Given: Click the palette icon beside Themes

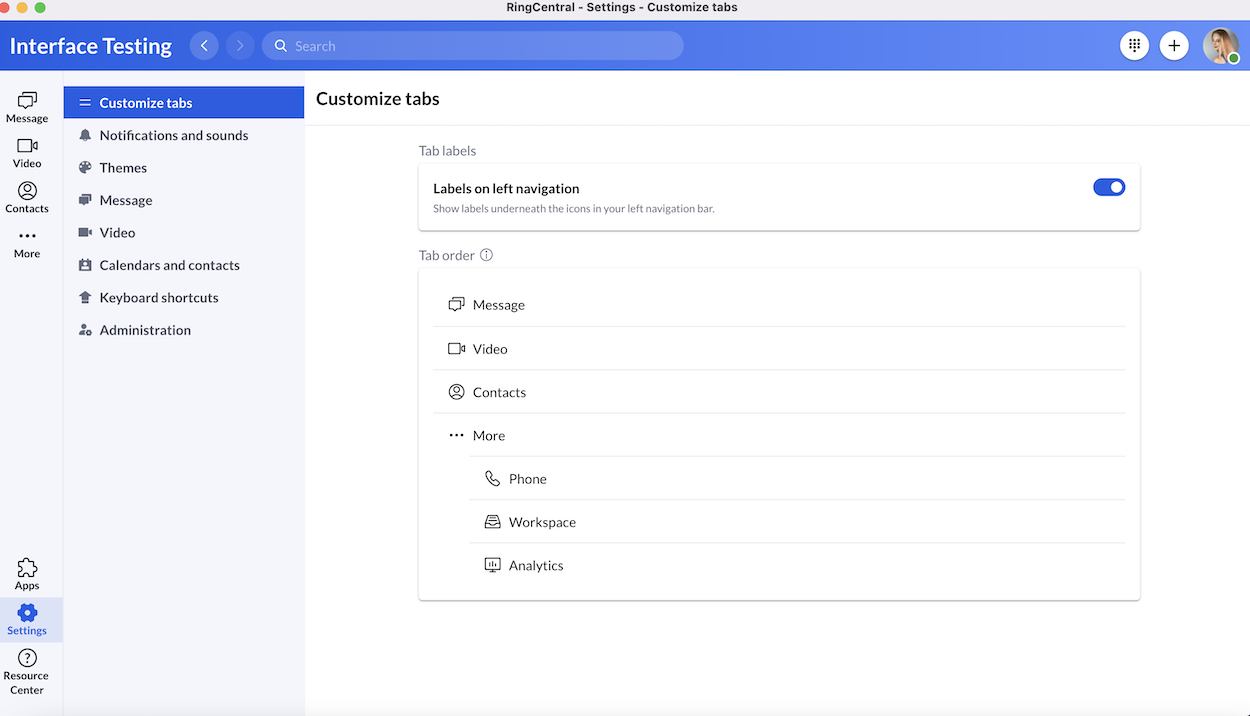Looking at the screenshot, I should click(85, 168).
